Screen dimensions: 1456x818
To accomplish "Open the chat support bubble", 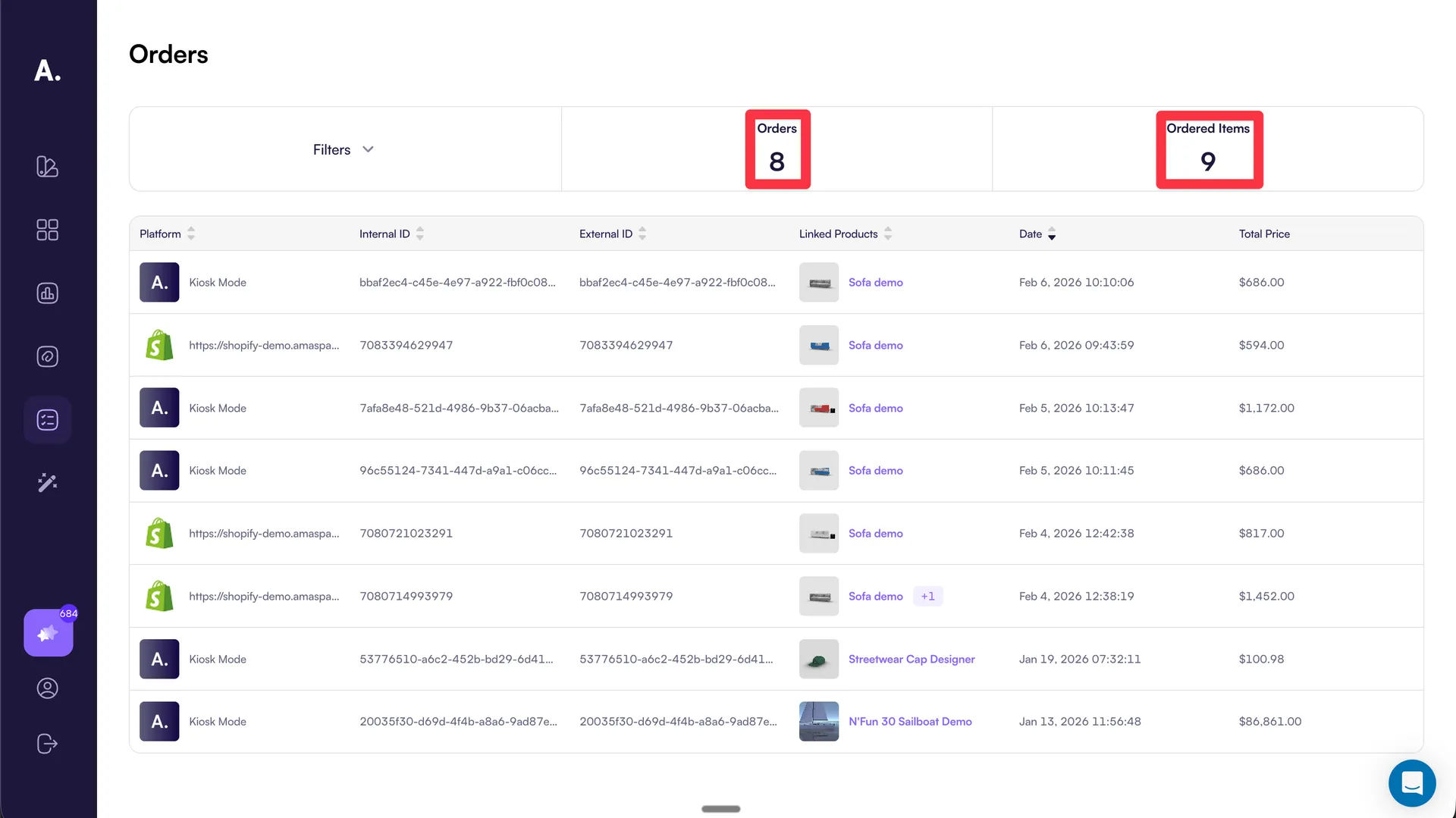I will [x=1411, y=782].
